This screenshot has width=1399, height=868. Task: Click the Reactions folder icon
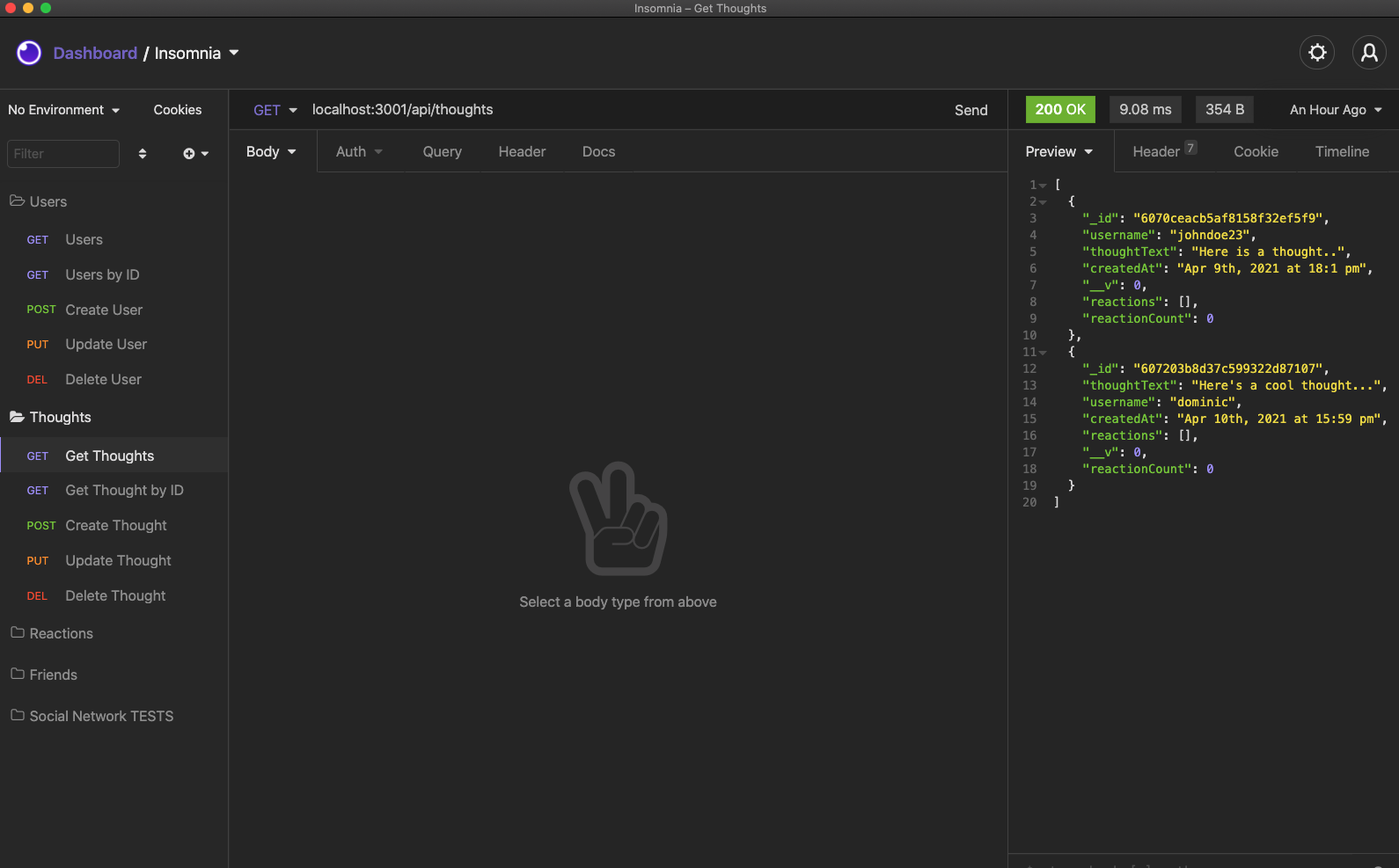pyautogui.click(x=18, y=632)
